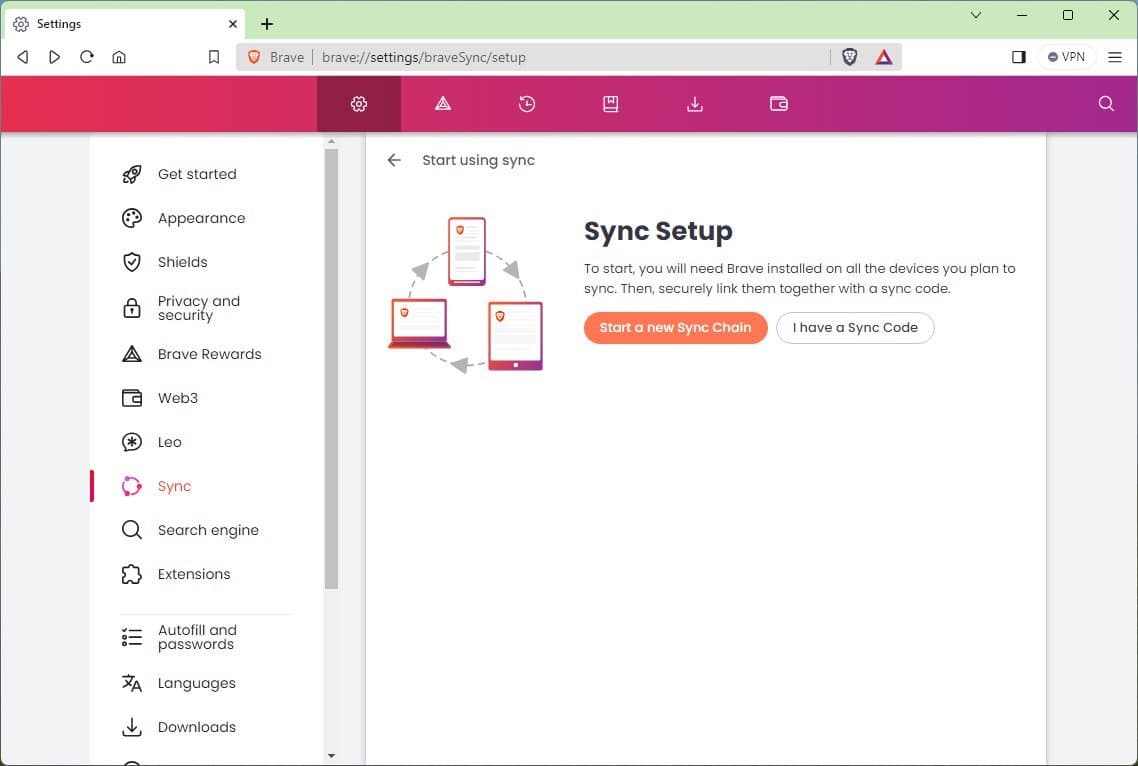1138x766 pixels.
Task: Toggle the sidebar panel icon near VPN
Action: [x=1018, y=57]
